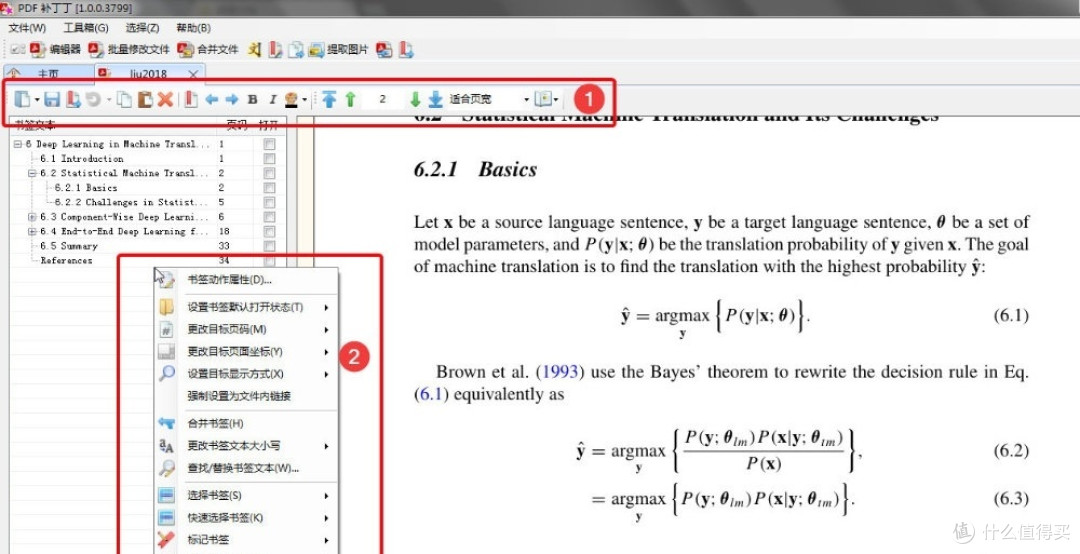Expand the 6.3 Component-Wise Deep Learning node
Screen dimensions: 1080x554
point(32,217)
